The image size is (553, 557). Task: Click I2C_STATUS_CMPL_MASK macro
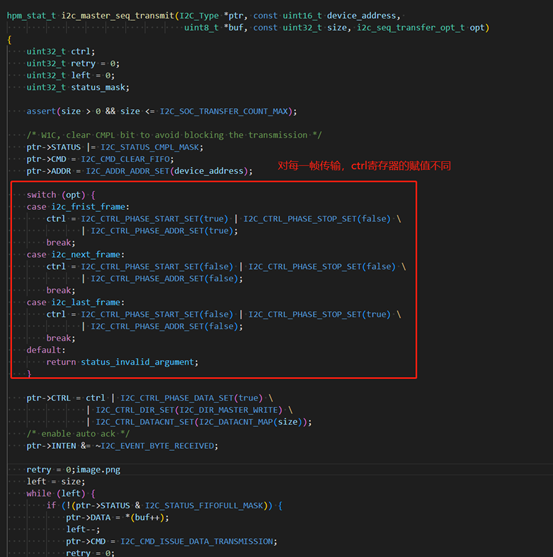coord(150,147)
